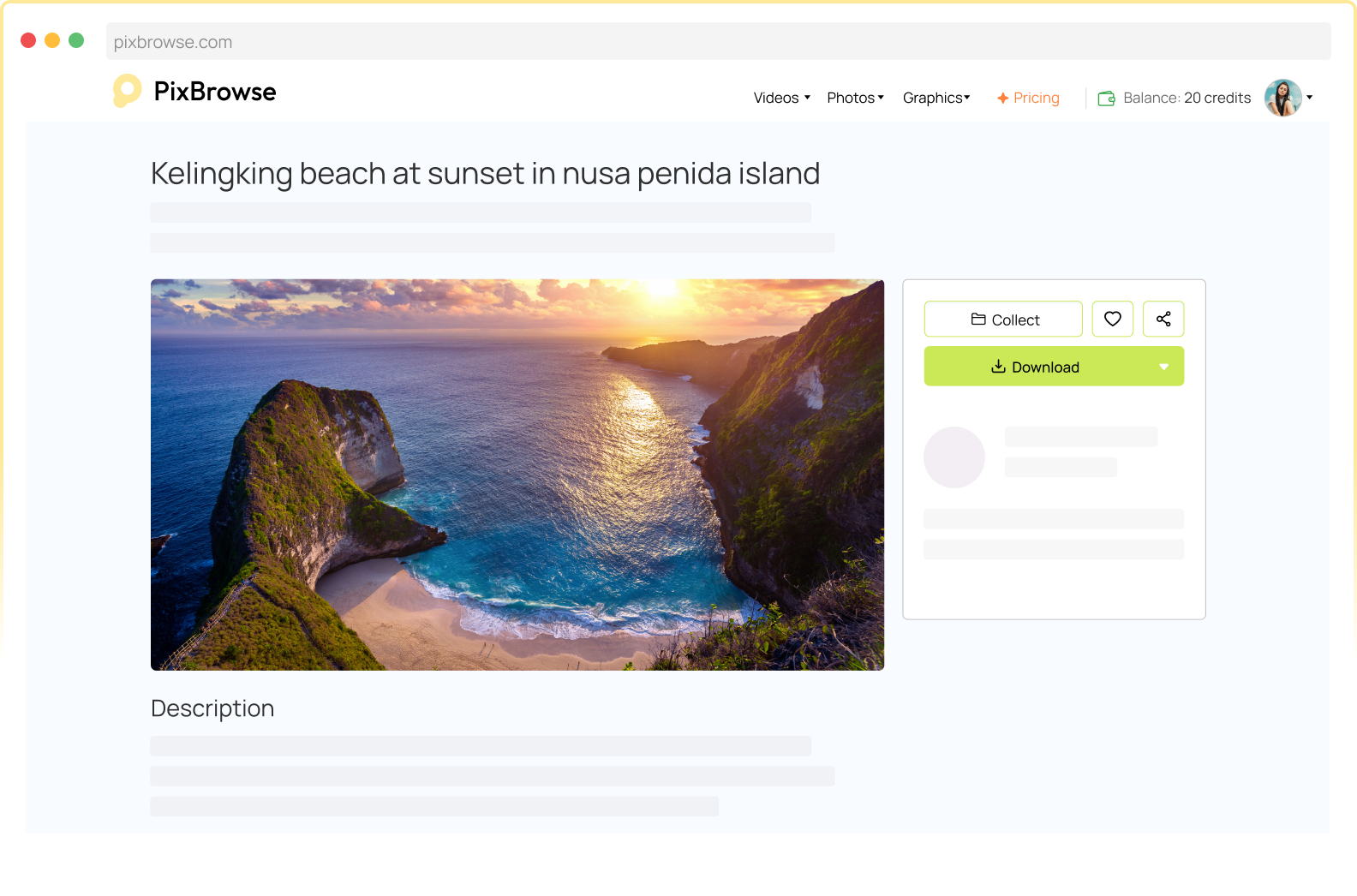Screen dimensions: 1357x896
Task: Click the share icon button
Action: (1163, 319)
